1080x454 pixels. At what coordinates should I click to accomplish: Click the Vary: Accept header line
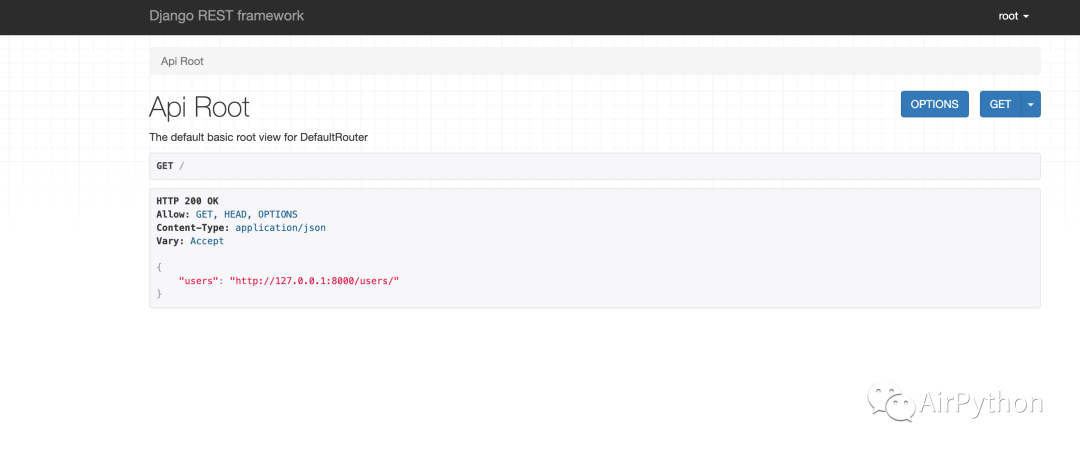coord(190,241)
